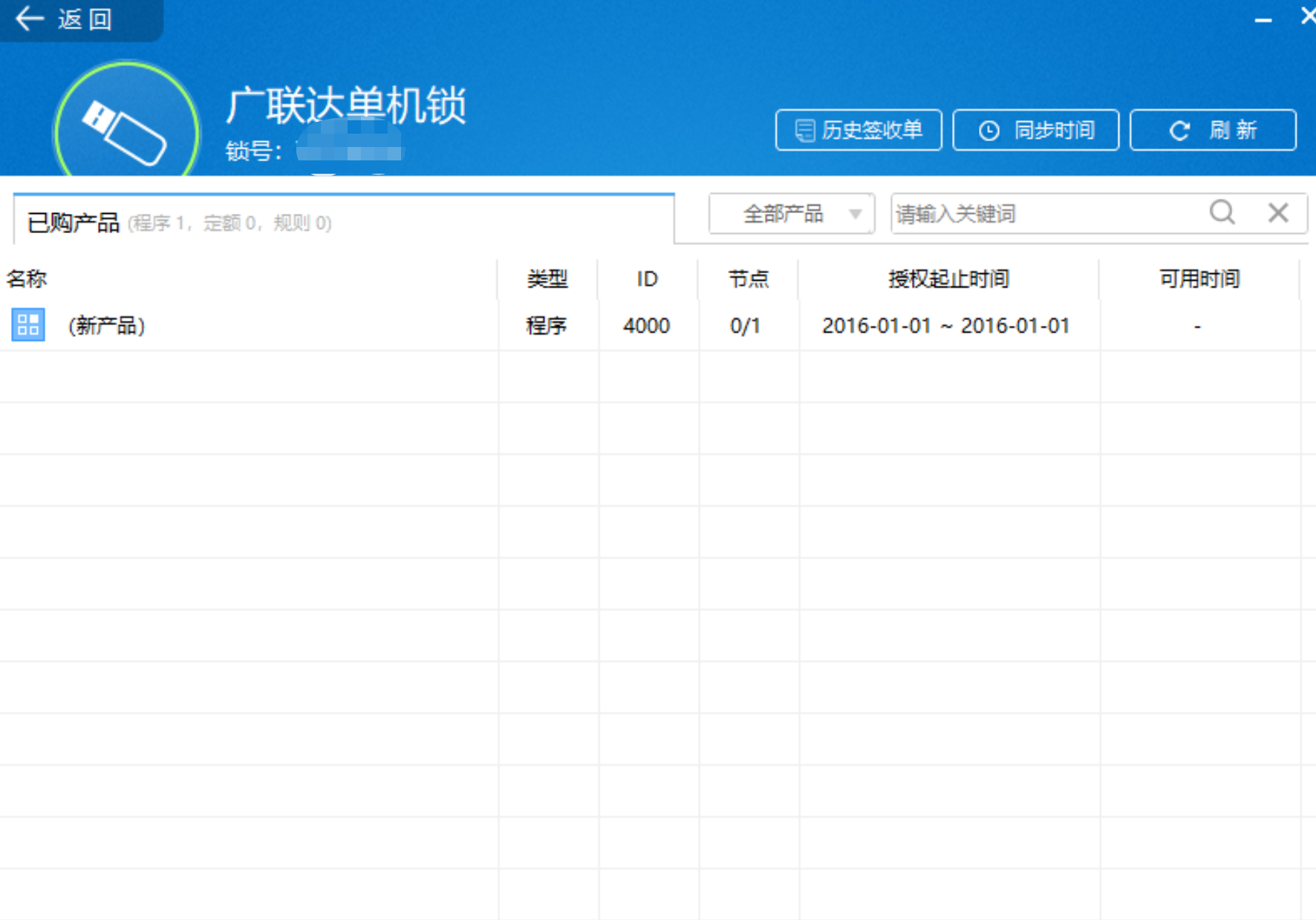Minimize the window

[x=1263, y=20]
